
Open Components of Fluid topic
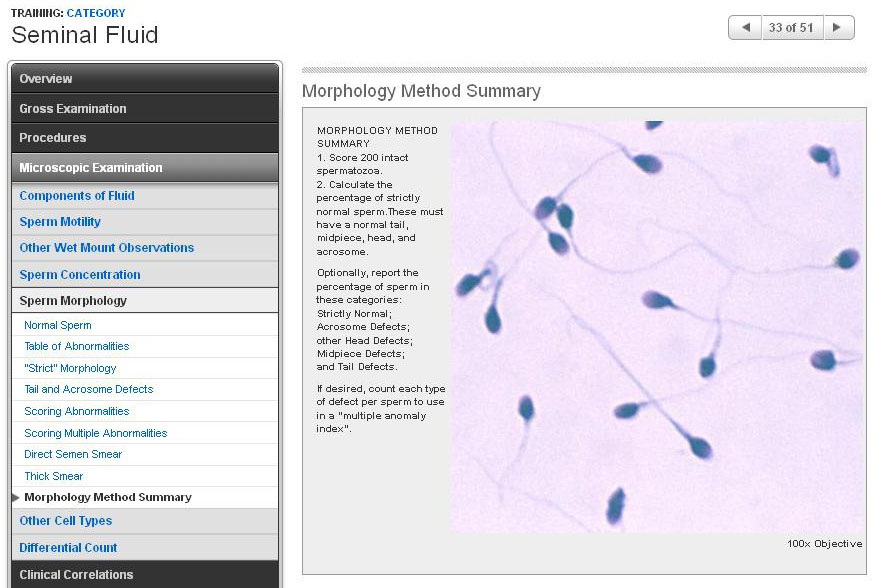[x=77, y=196]
